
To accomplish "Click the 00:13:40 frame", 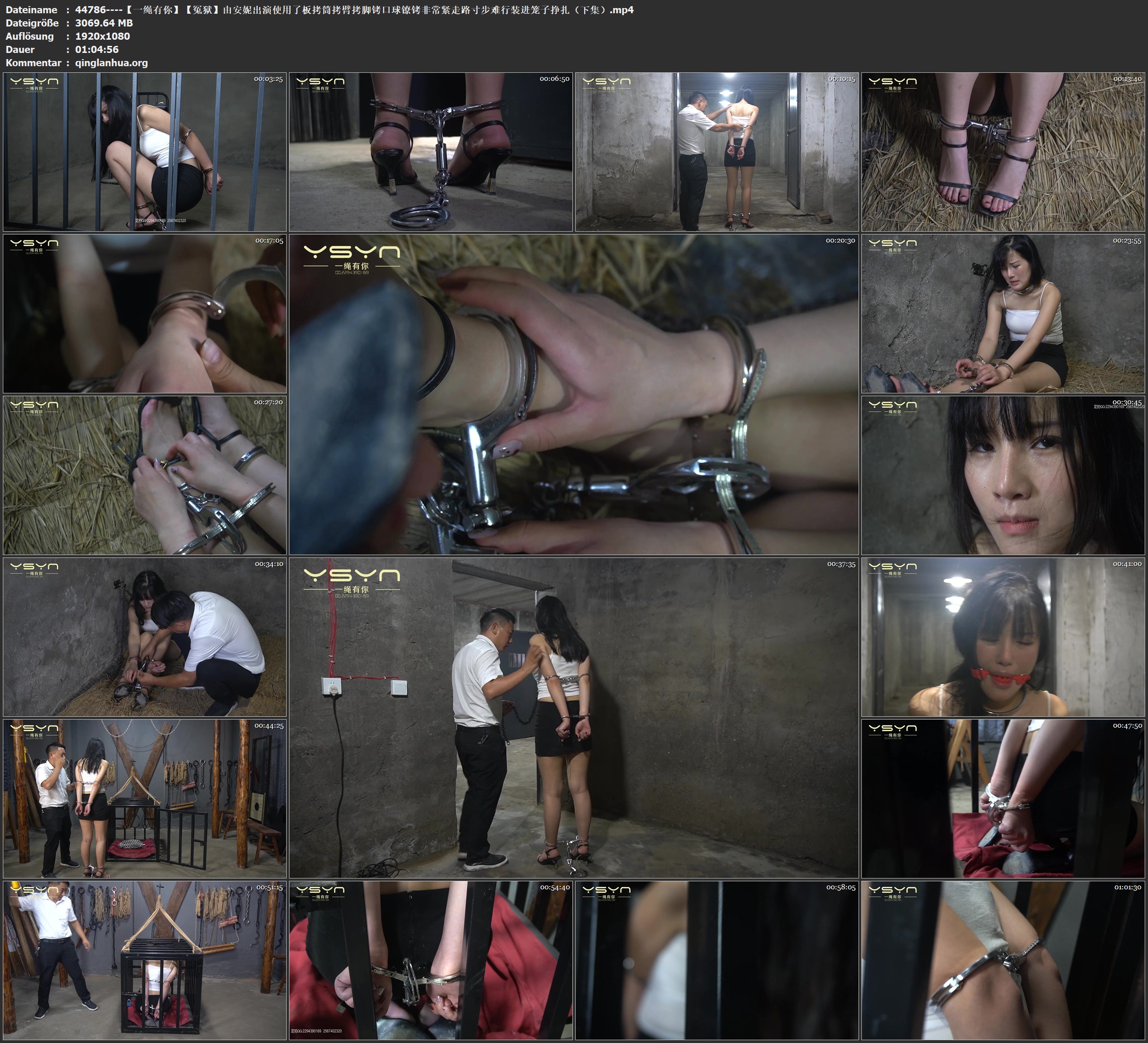I will click(1003, 151).
